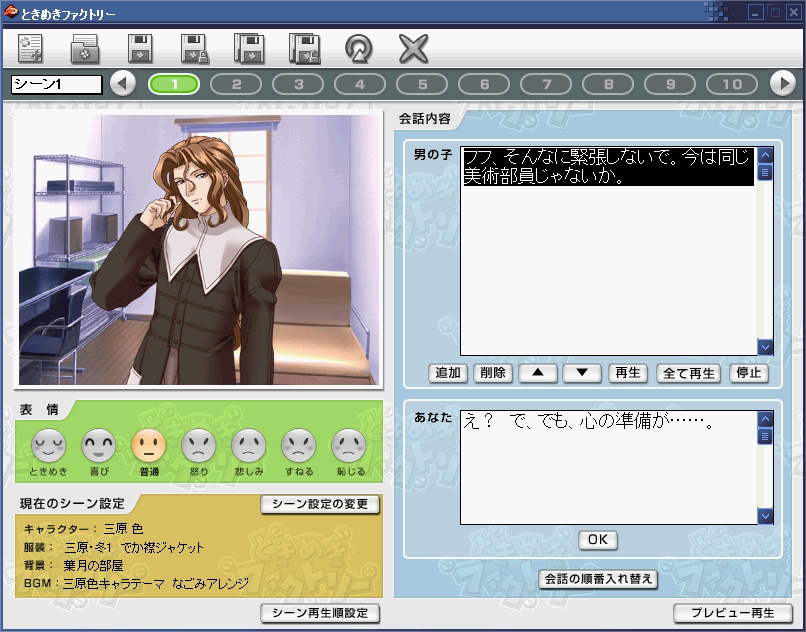Switch to scene tab 4
Viewport: 806px width, 632px height.
360,84
